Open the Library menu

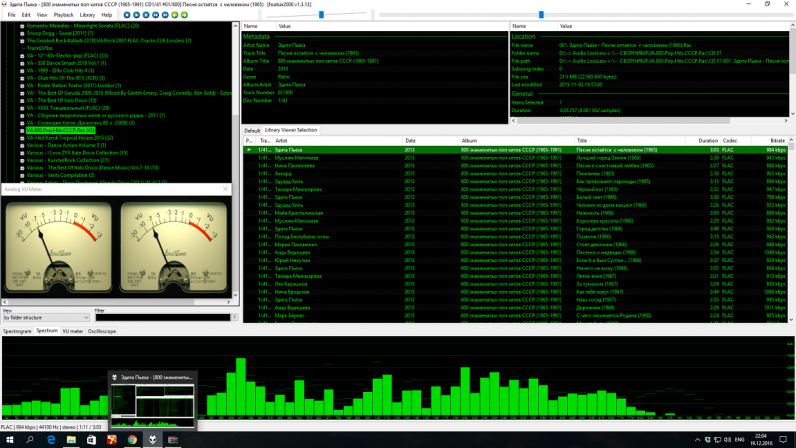coord(87,15)
